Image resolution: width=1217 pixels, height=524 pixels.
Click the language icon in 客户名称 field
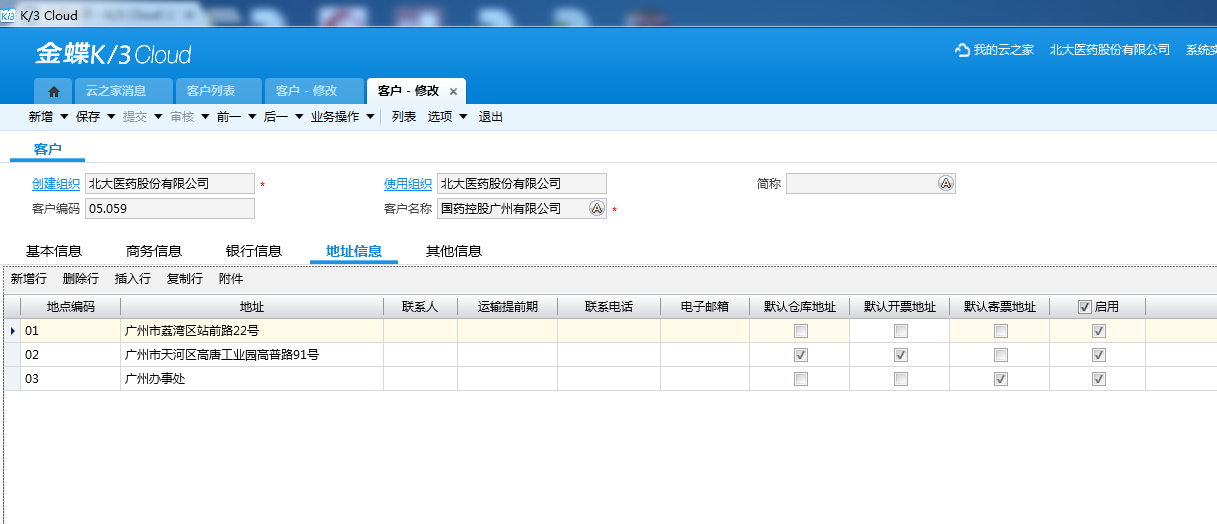coord(597,208)
